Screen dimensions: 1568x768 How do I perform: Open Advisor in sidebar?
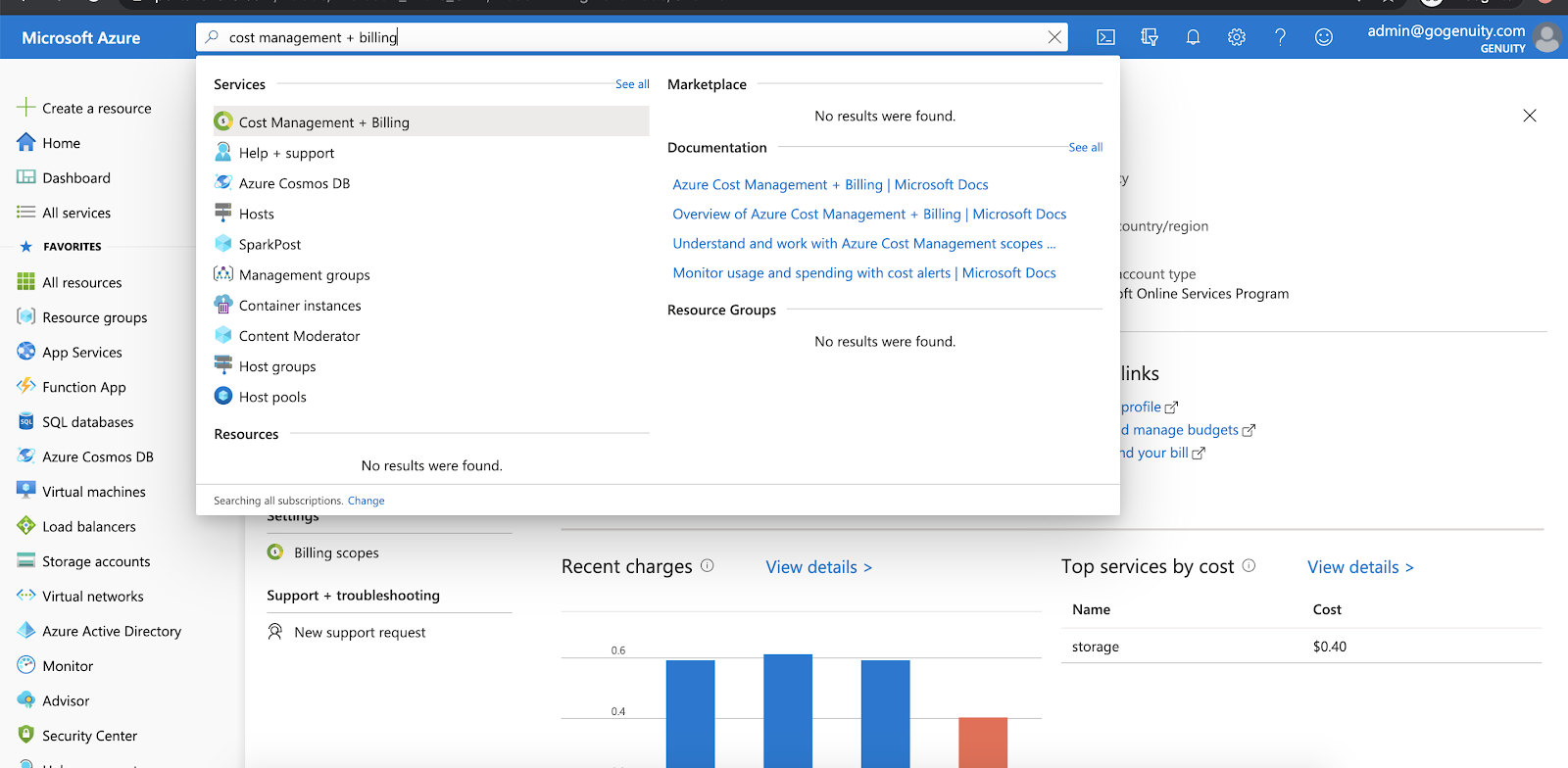coord(66,700)
